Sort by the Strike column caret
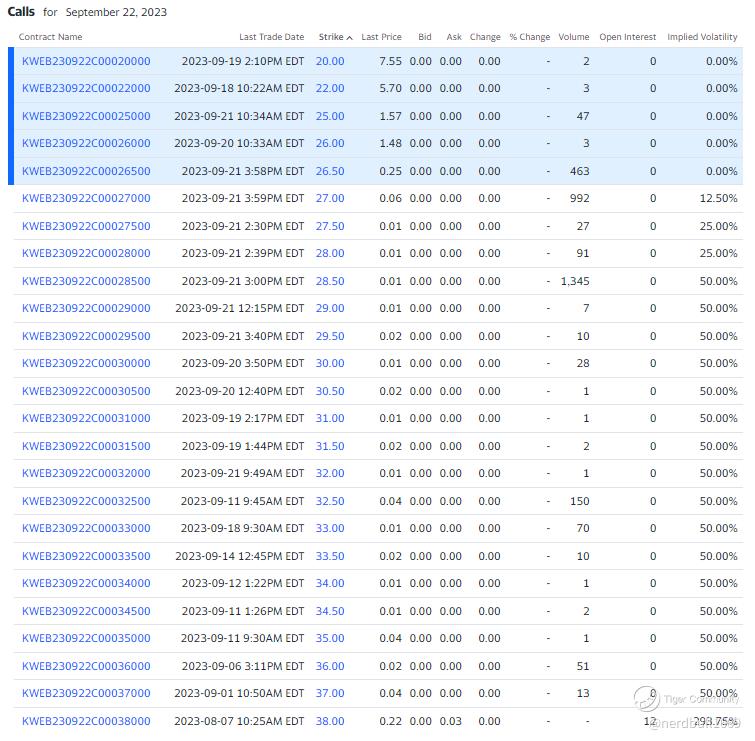This screenshot has height=741, width=755. tap(349, 38)
